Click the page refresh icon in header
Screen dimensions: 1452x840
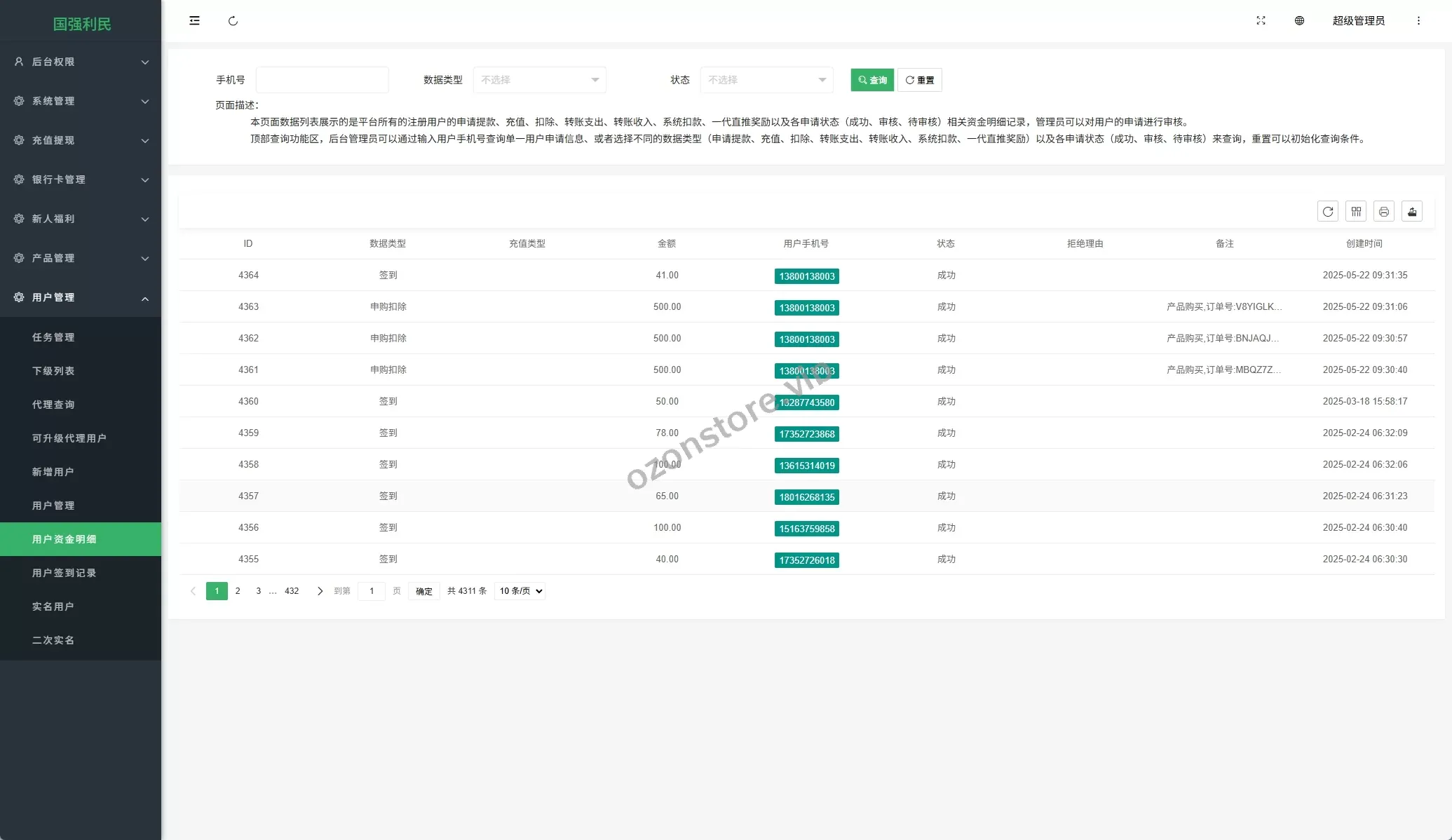click(x=233, y=21)
